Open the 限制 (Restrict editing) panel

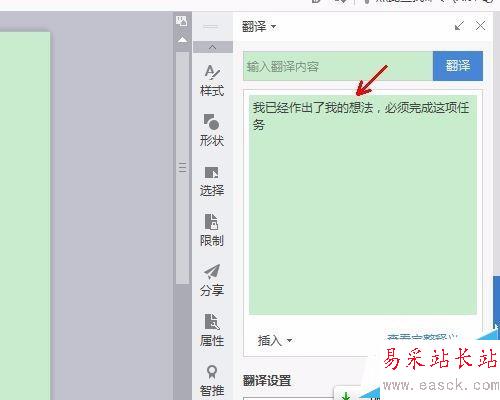tap(212, 230)
